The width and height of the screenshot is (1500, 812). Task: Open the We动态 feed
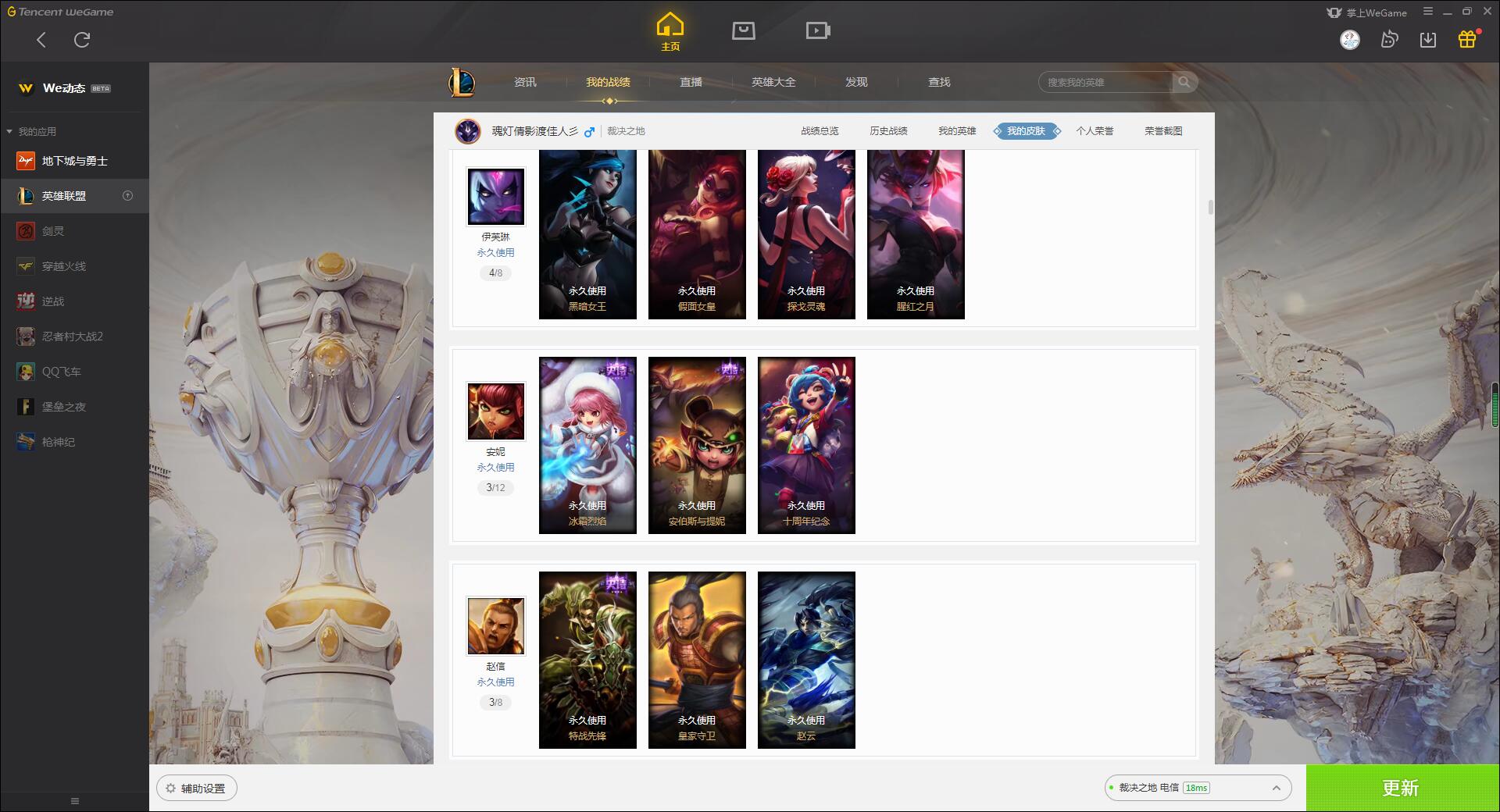[x=64, y=88]
